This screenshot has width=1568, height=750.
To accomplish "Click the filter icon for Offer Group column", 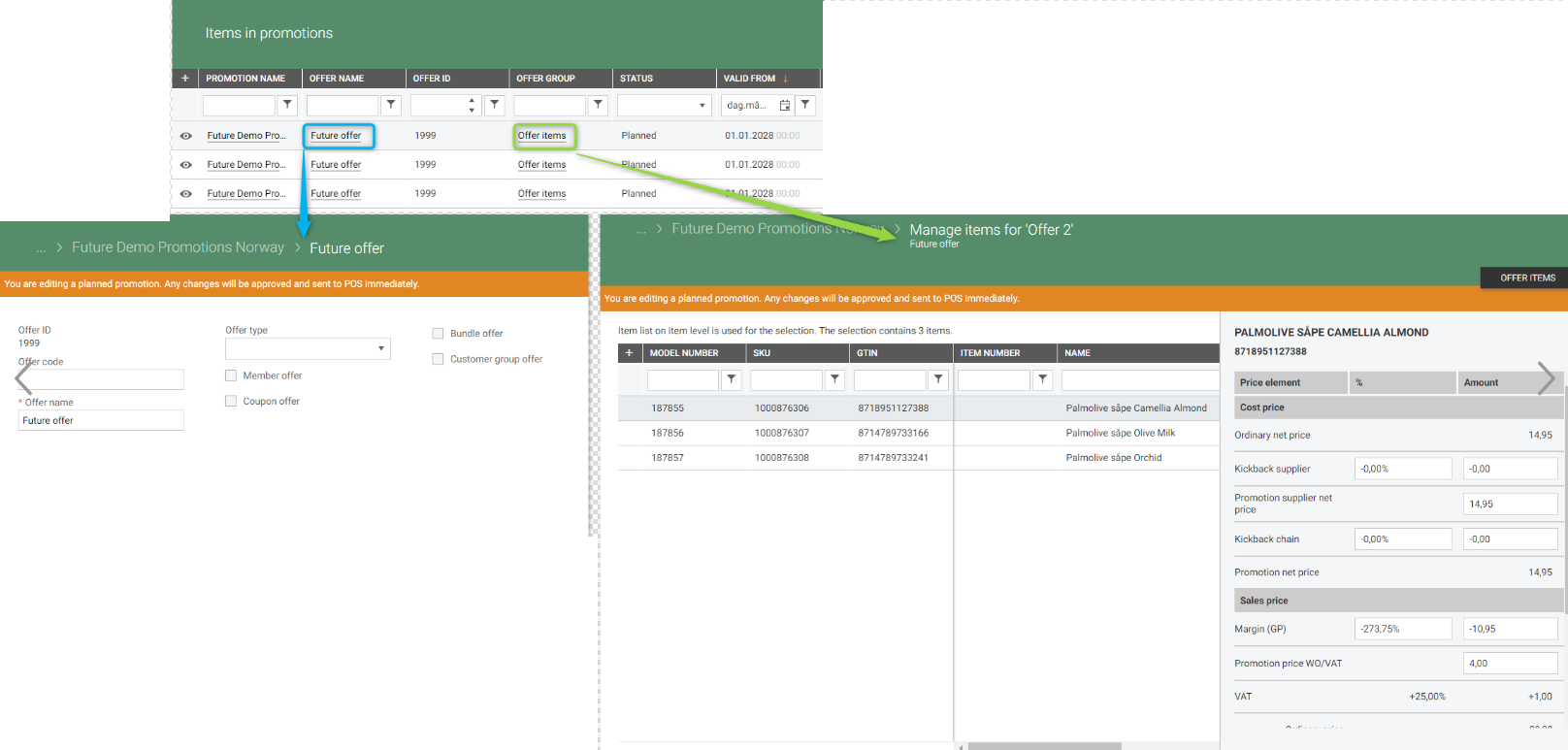I will tap(598, 105).
